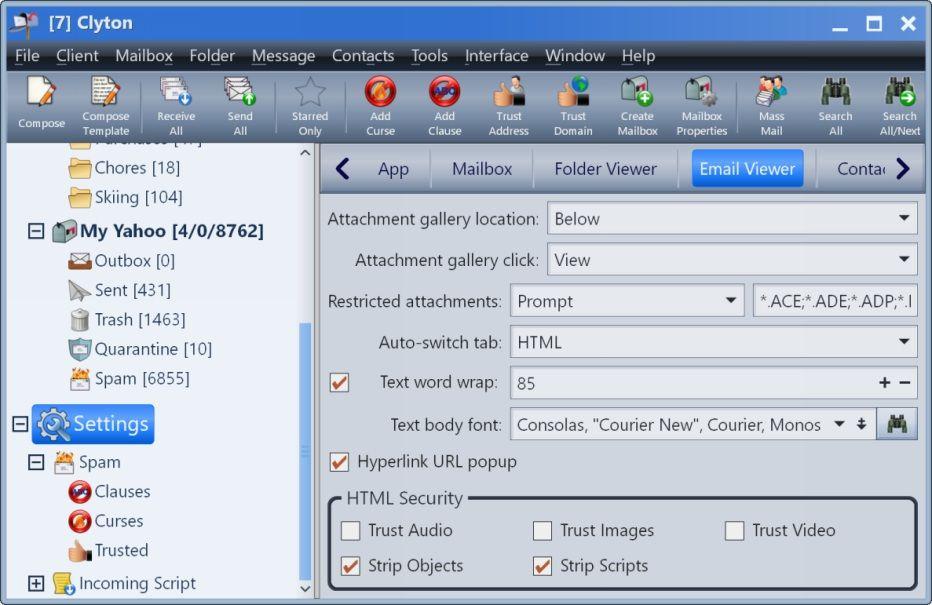Select the Settings node in tree
Image resolution: width=932 pixels, height=605 pixels.
(94, 424)
